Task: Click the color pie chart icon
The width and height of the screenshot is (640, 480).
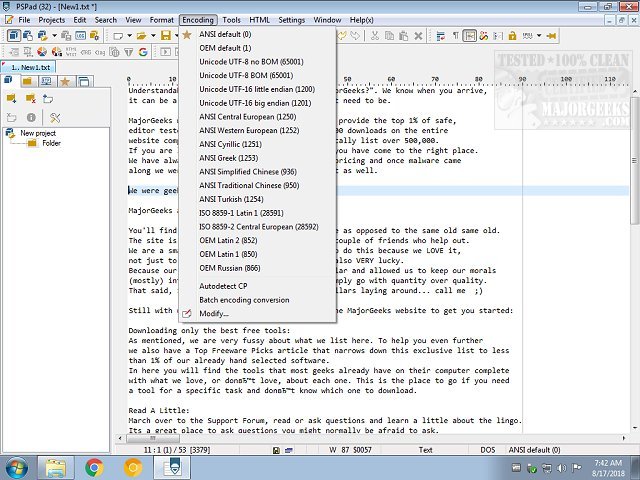Action: click(42, 51)
